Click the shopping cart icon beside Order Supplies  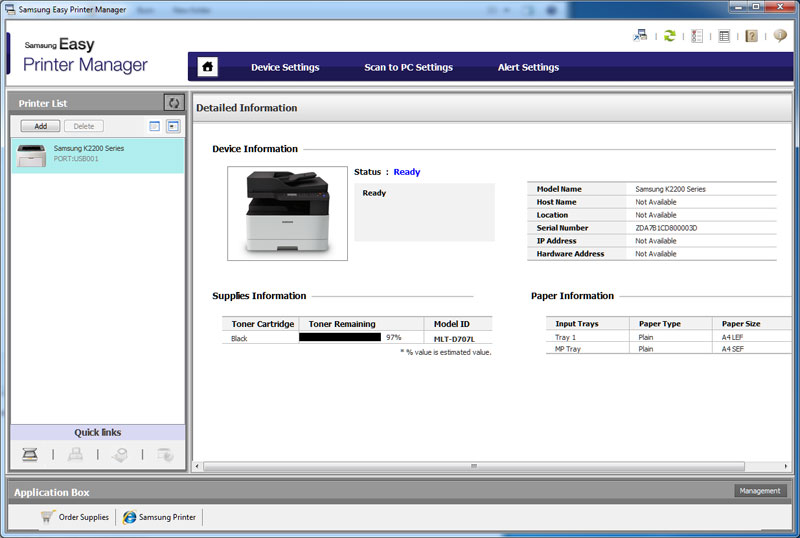(47, 517)
